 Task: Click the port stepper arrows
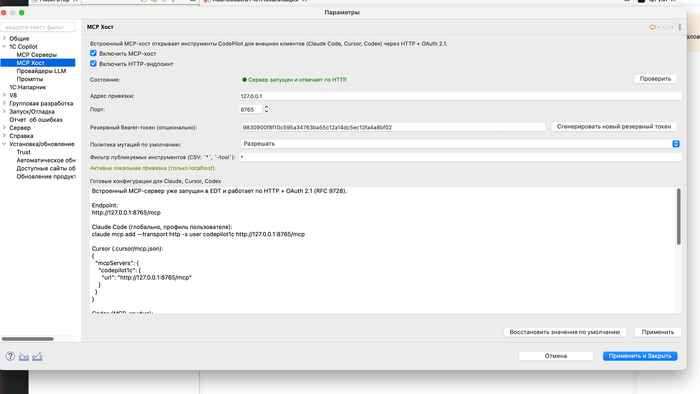267,109
